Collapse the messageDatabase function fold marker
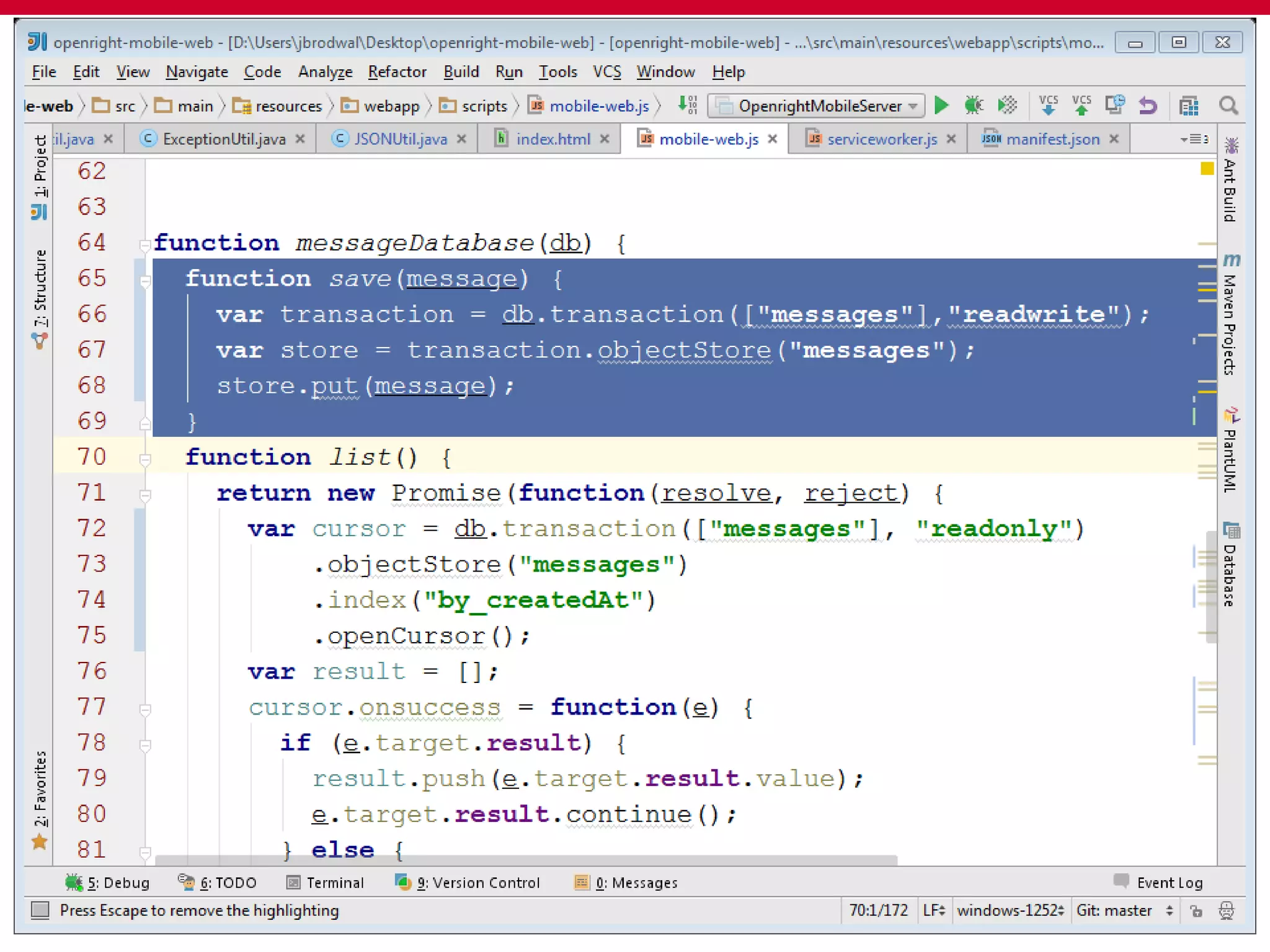 click(144, 245)
